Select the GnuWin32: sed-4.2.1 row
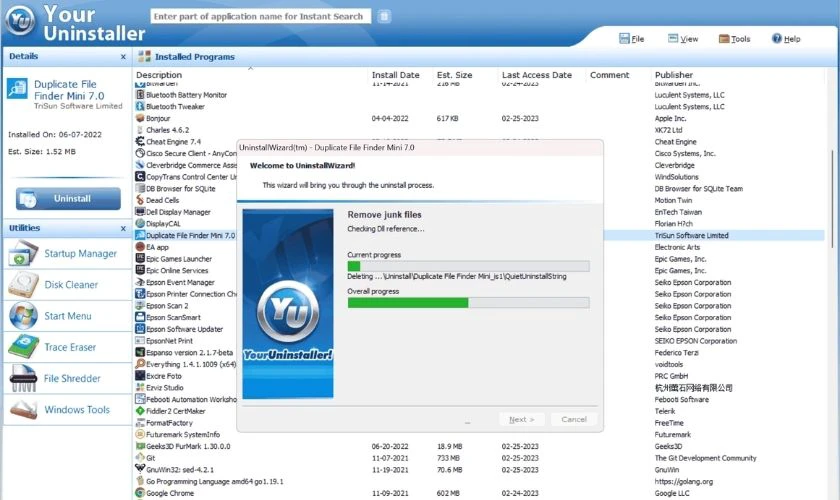The width and height of the screenshot is (840, 500). point(479,470)
